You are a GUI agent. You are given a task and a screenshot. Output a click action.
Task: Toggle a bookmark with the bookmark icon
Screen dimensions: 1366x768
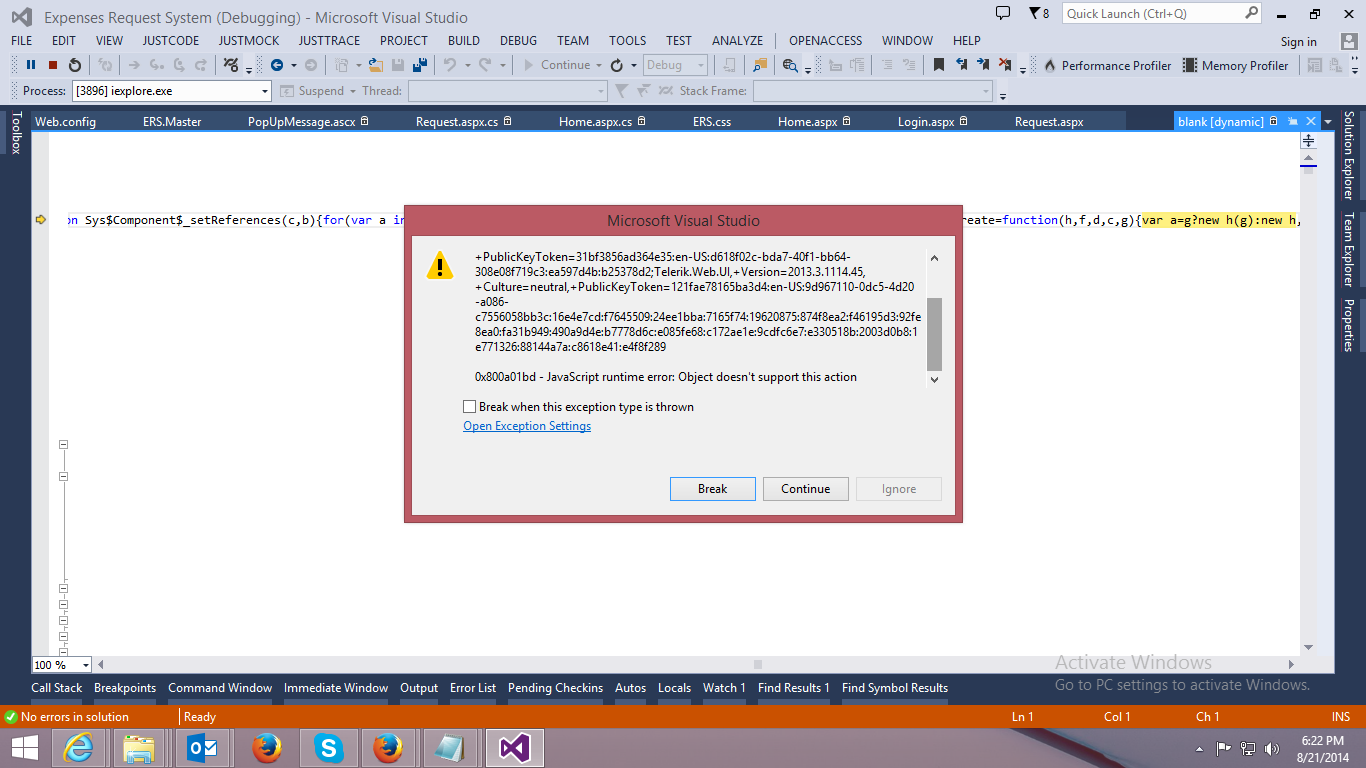coord(939,65)
